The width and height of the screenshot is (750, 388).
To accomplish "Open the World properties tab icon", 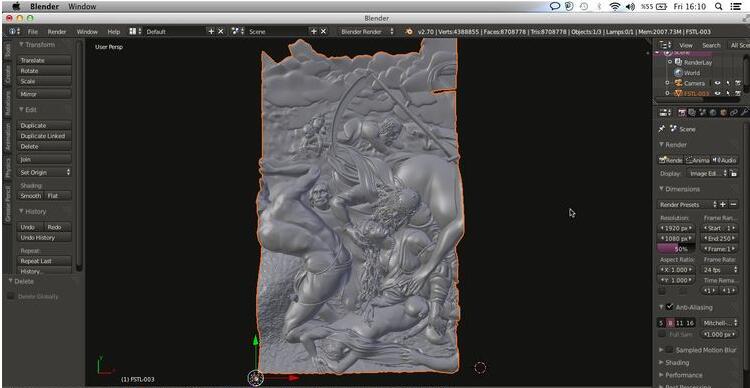I will click(x=713, y=113).
